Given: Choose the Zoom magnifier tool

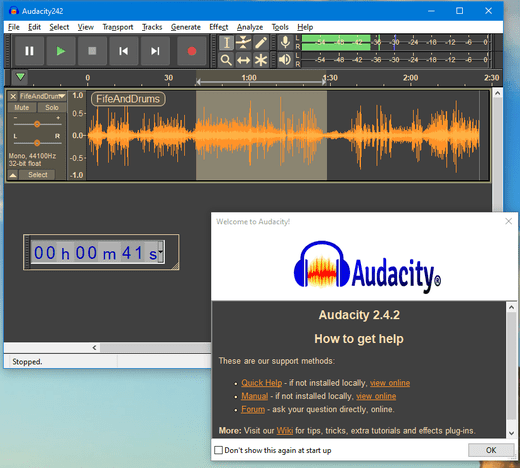Looking at the screenshot, I should [227, 60].
